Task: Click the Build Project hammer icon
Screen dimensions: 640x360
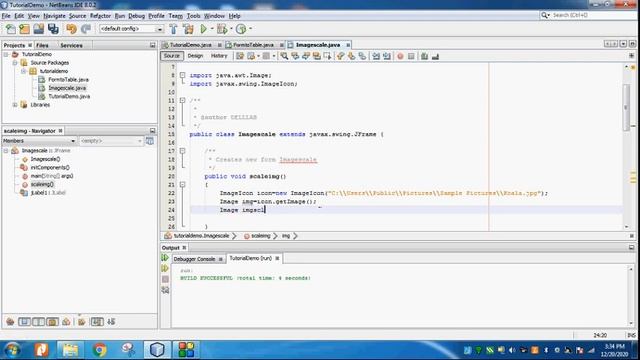Action: [x=173, y=29]
